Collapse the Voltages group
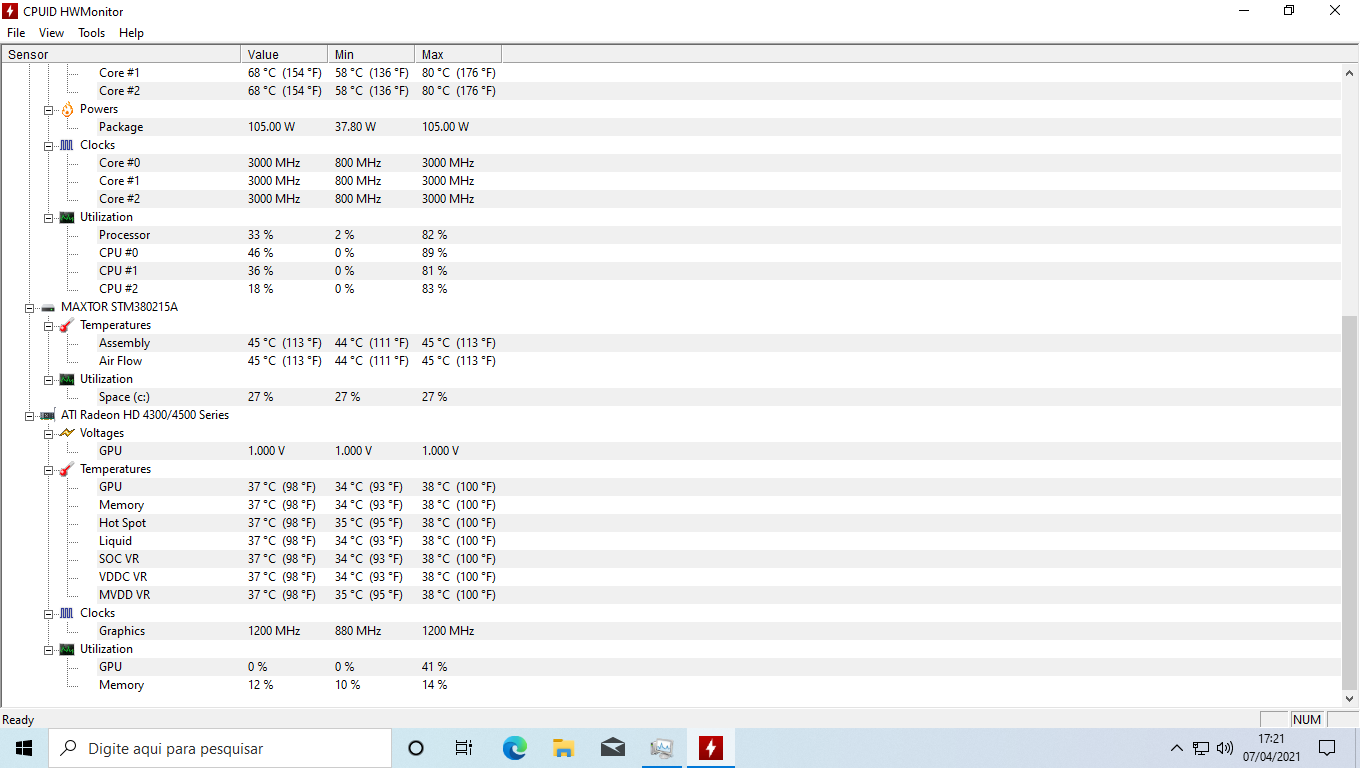1360x768 pixels. coord(48,433)
